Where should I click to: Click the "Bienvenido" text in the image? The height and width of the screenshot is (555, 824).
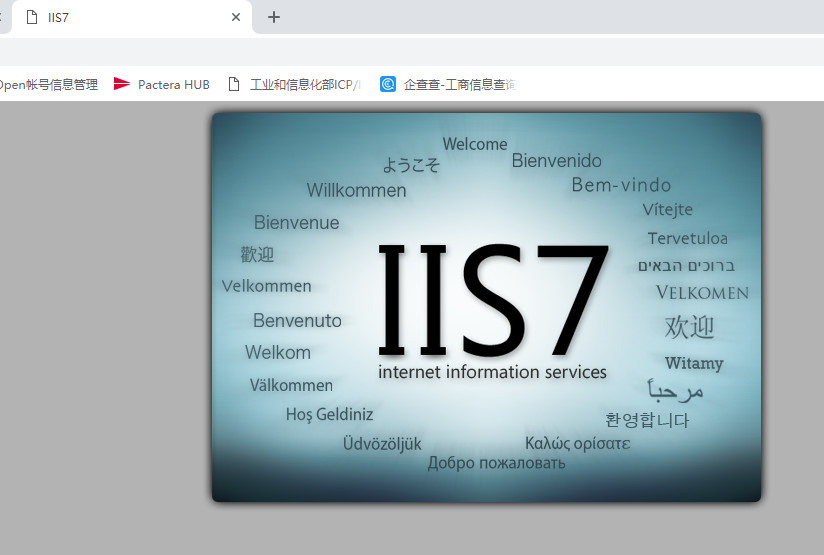coord(556,160)
